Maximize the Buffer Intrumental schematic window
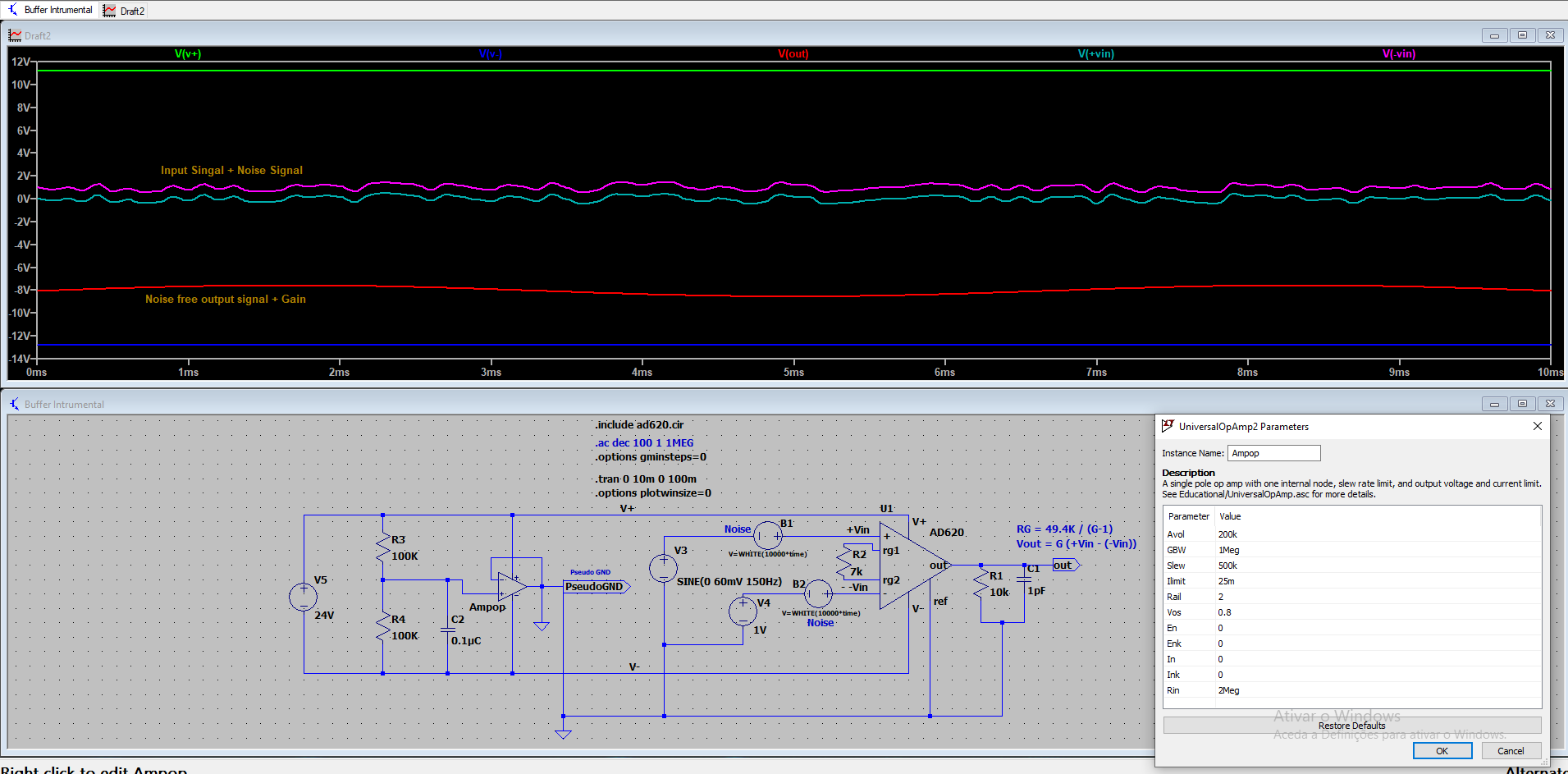The height and width of the screenshot is (774, 1568). click(x=1522, y=404)
